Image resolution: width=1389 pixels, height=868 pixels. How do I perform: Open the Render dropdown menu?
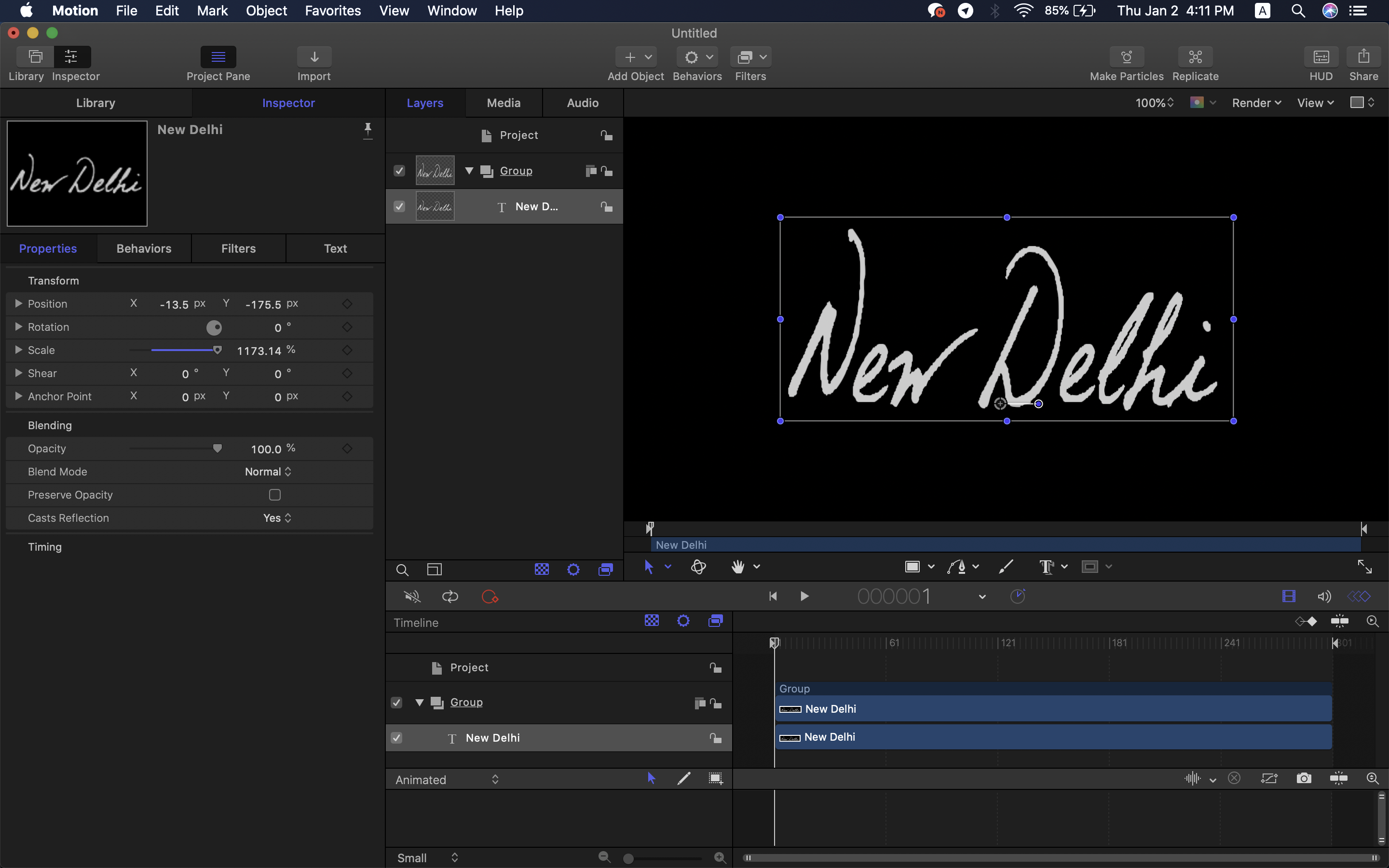click(1256, 103)
